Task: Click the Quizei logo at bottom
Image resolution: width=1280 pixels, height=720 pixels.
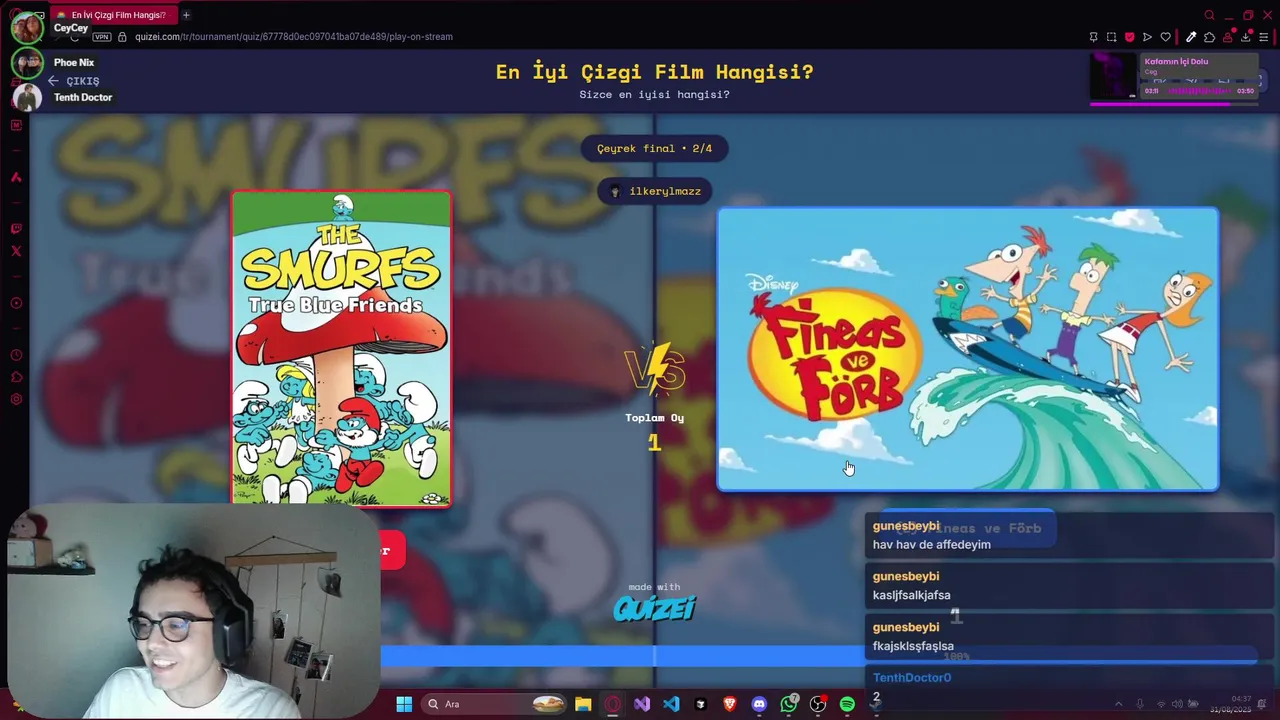Action: (x=654, y=608)
